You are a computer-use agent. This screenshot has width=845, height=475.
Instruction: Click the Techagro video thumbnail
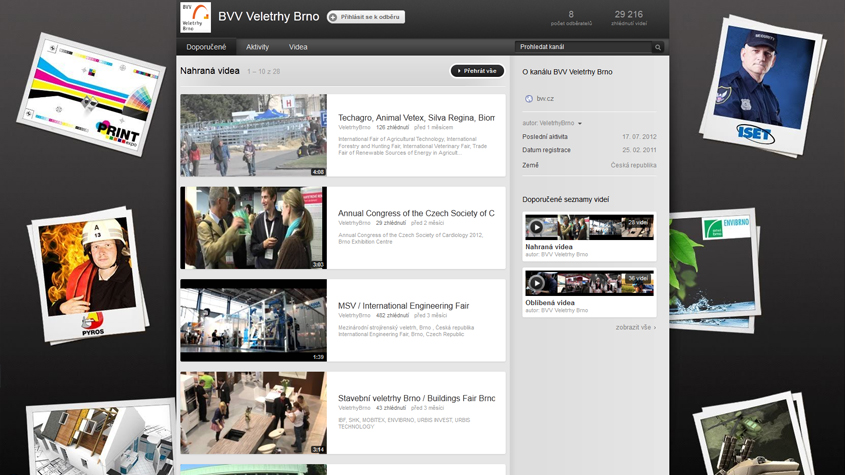tap(253, 135)
